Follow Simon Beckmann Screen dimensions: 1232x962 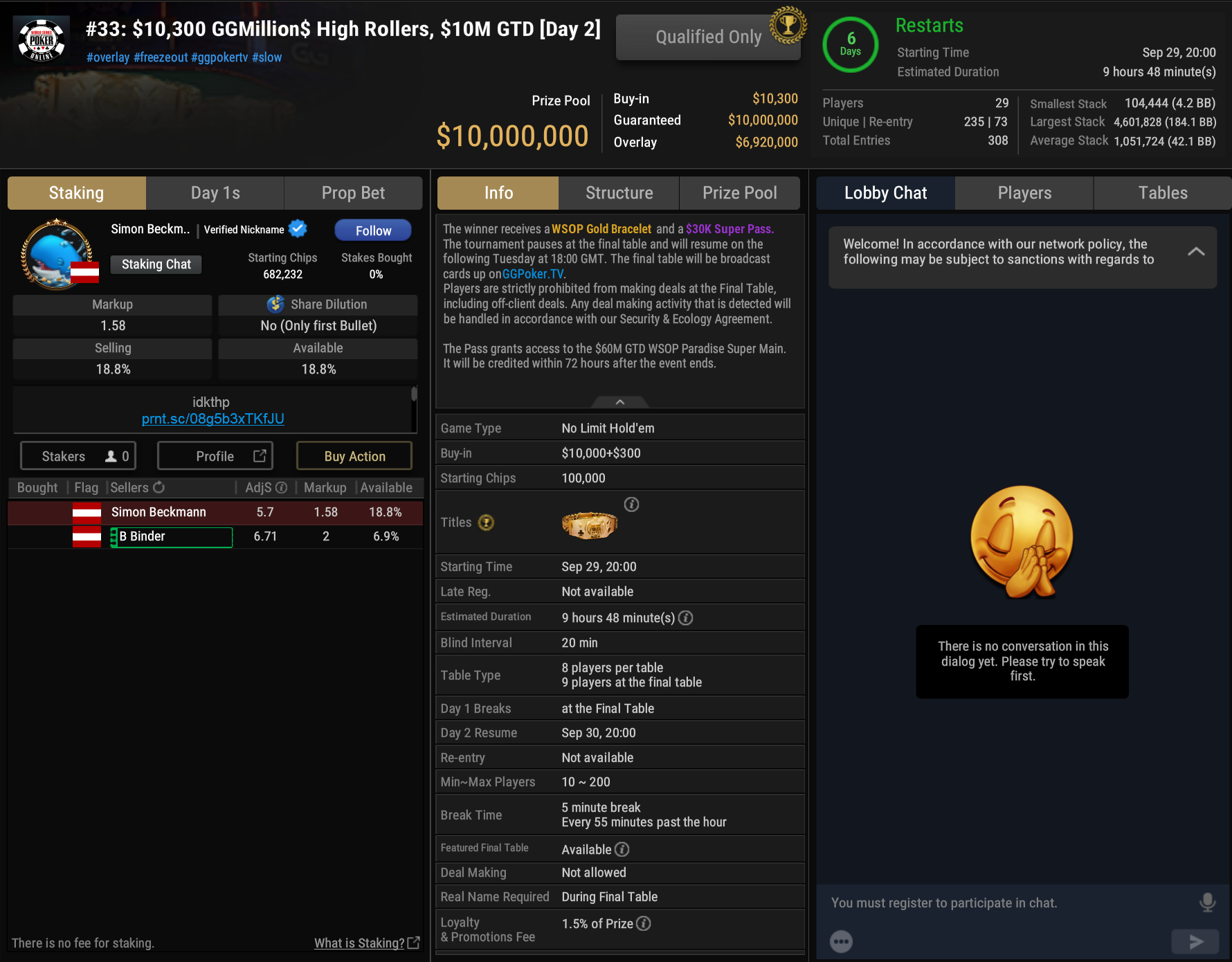click(373, 230)
